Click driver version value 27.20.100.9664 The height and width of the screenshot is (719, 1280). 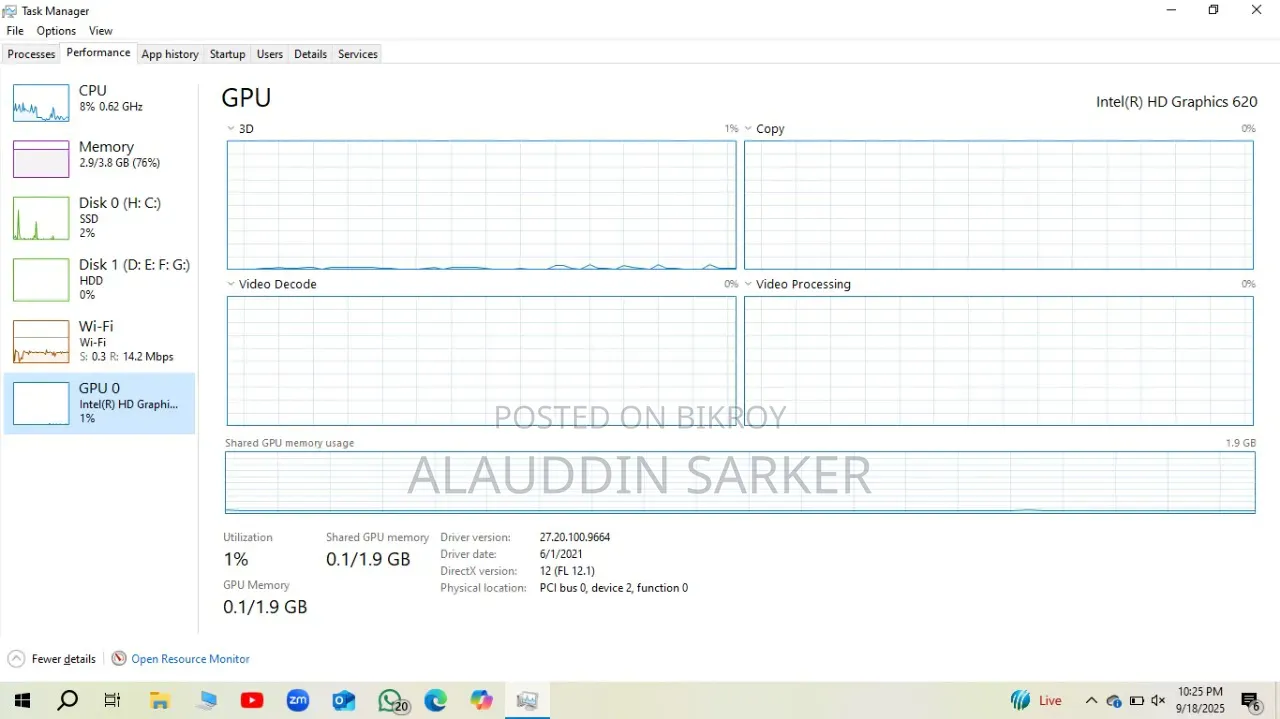coord(575,537)
